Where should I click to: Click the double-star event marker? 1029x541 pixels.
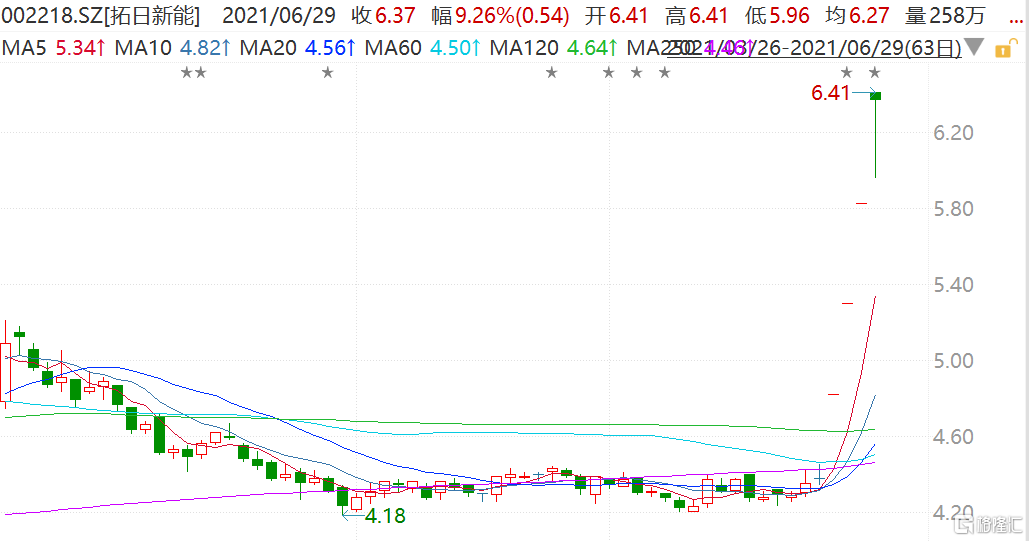[194, 73]
